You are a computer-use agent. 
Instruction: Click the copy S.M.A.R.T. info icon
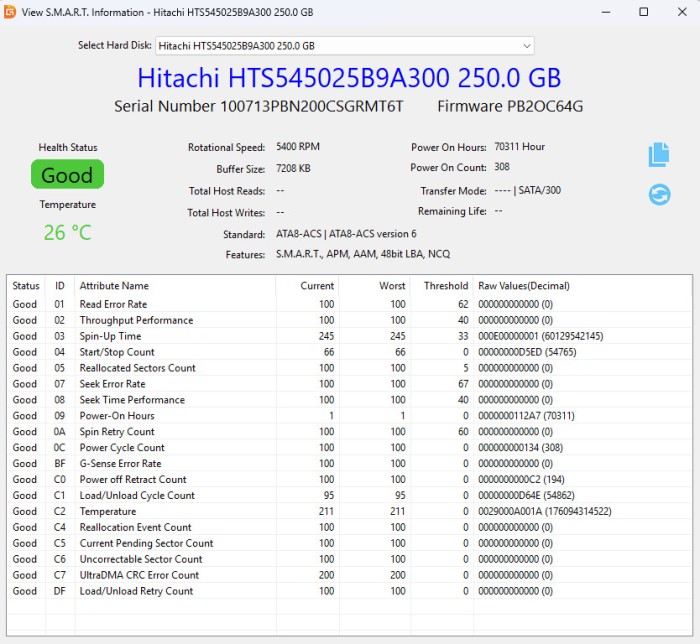[x=659, y=154]
